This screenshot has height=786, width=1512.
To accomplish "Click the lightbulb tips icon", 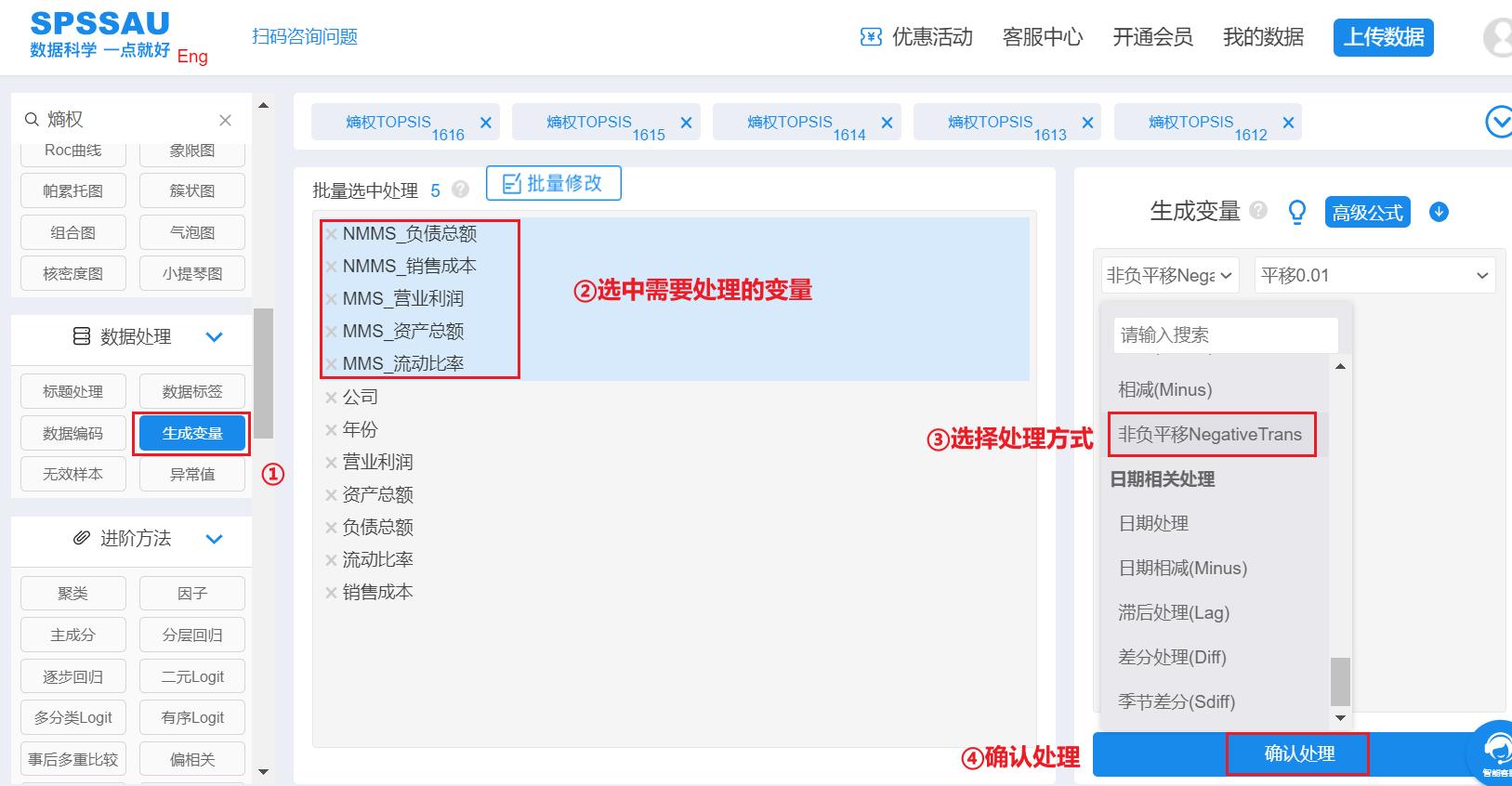I will pyautogui.click(x=1296, y=213).
